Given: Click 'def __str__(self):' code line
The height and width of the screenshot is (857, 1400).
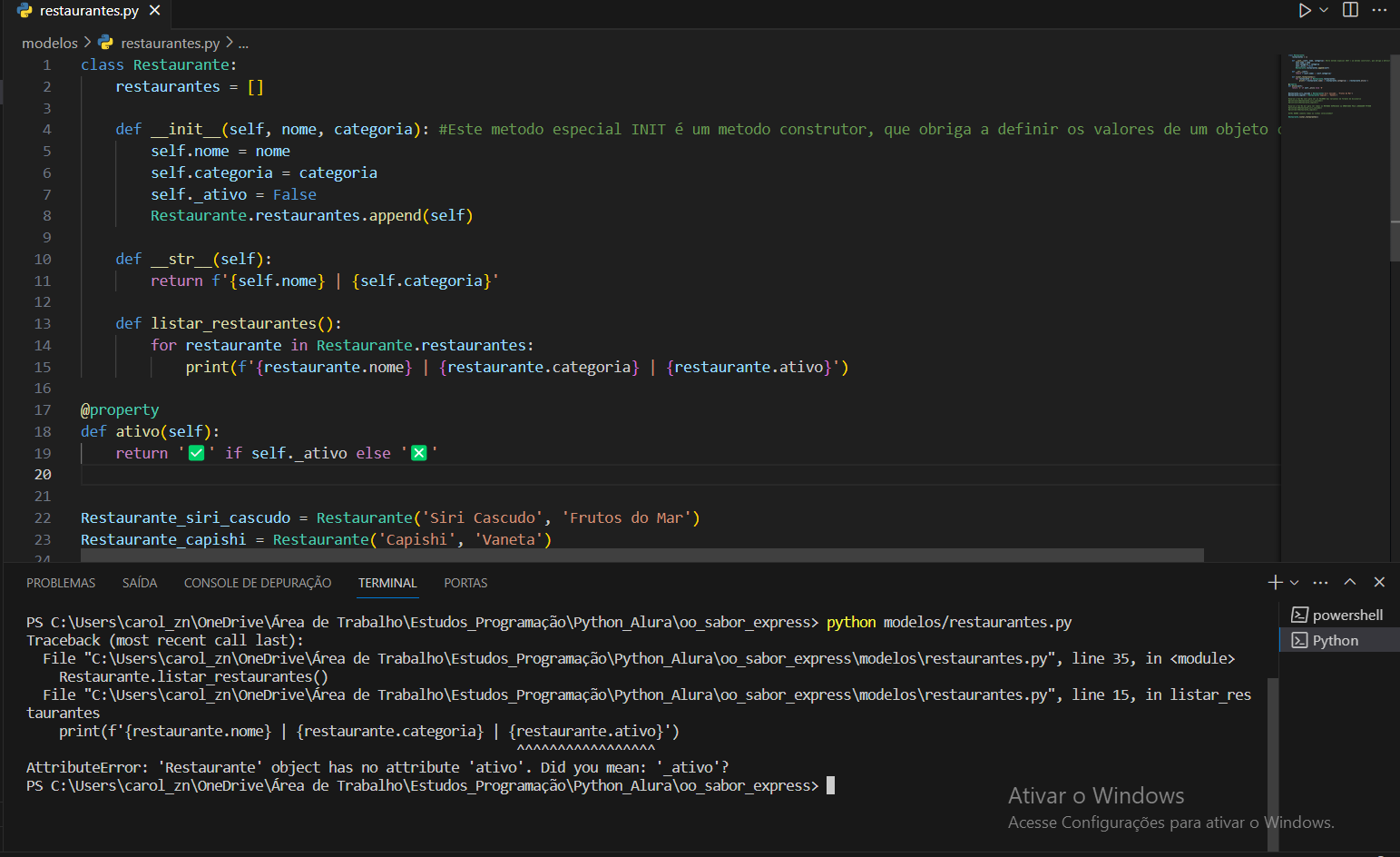Looking at the screenshot, I should coord(193,259).
